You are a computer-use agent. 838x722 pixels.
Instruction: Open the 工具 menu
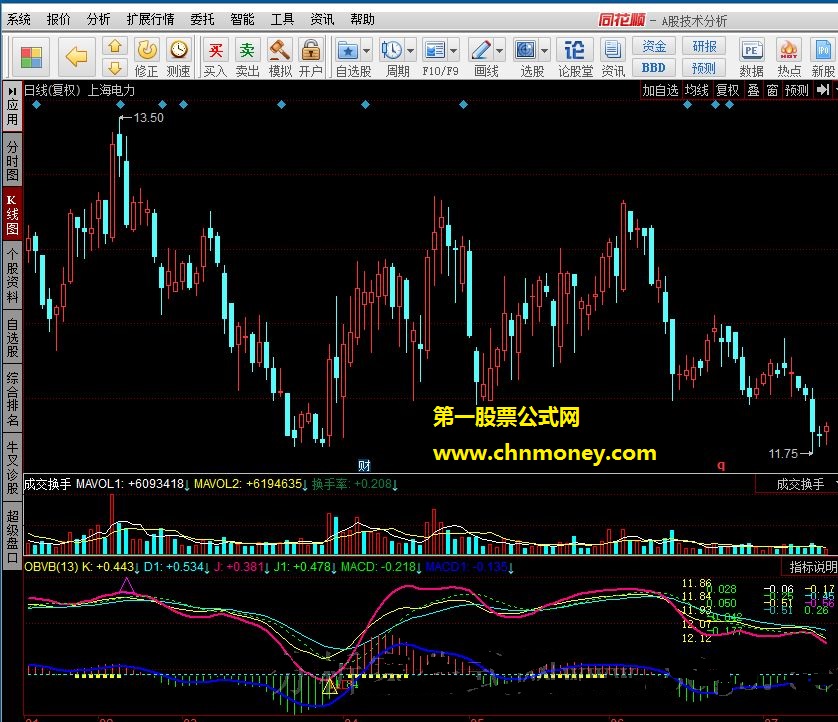(x=282, y=20)
